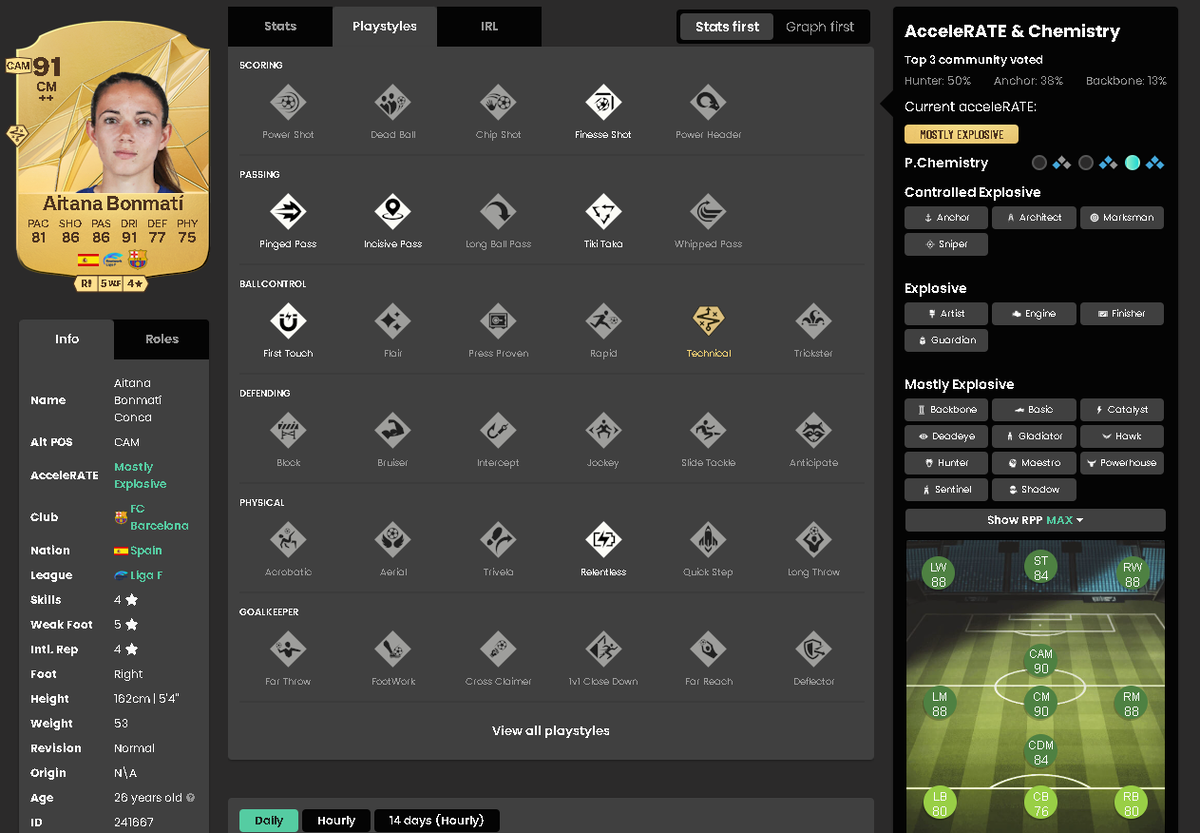Click the CAM 90 position marker
This screenshot has height=833, width=1200.
pos(1041,661)
